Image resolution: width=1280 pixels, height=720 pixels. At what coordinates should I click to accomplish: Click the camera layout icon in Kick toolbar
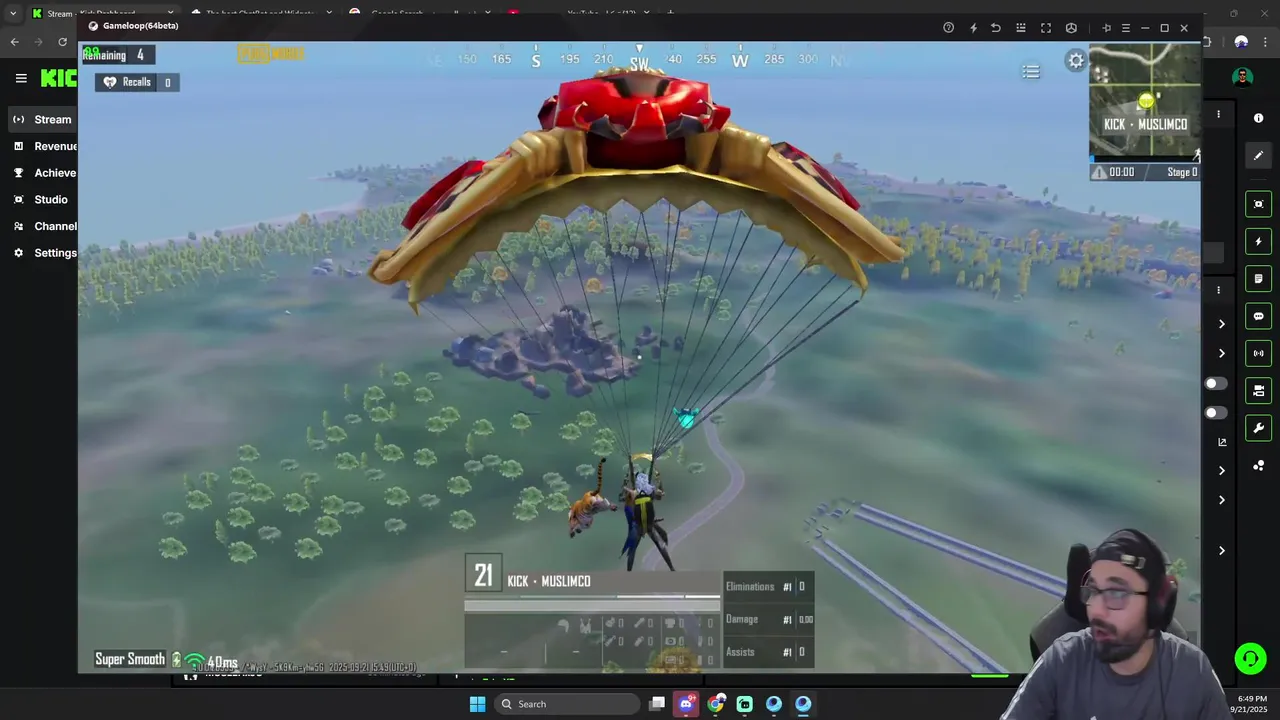(1259, 391)
